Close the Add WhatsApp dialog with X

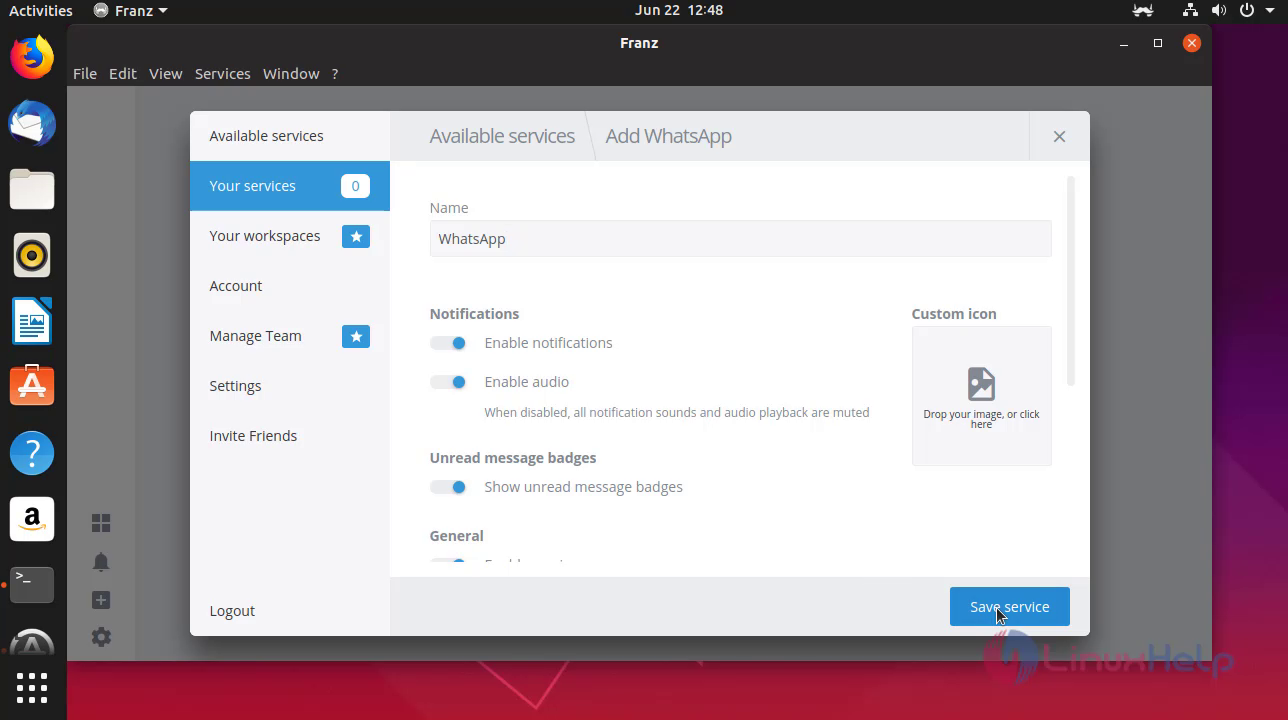(x=1059, y=136)
